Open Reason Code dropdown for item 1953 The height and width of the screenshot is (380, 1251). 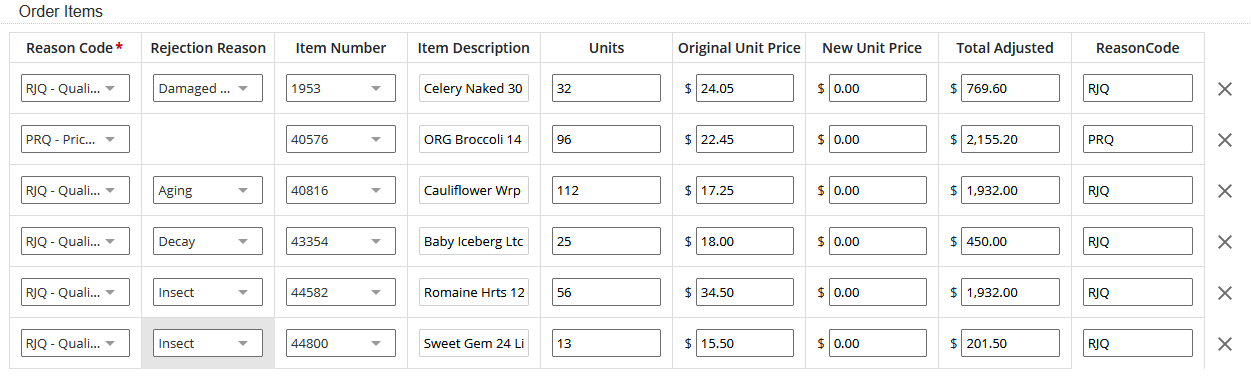[75, 88]
